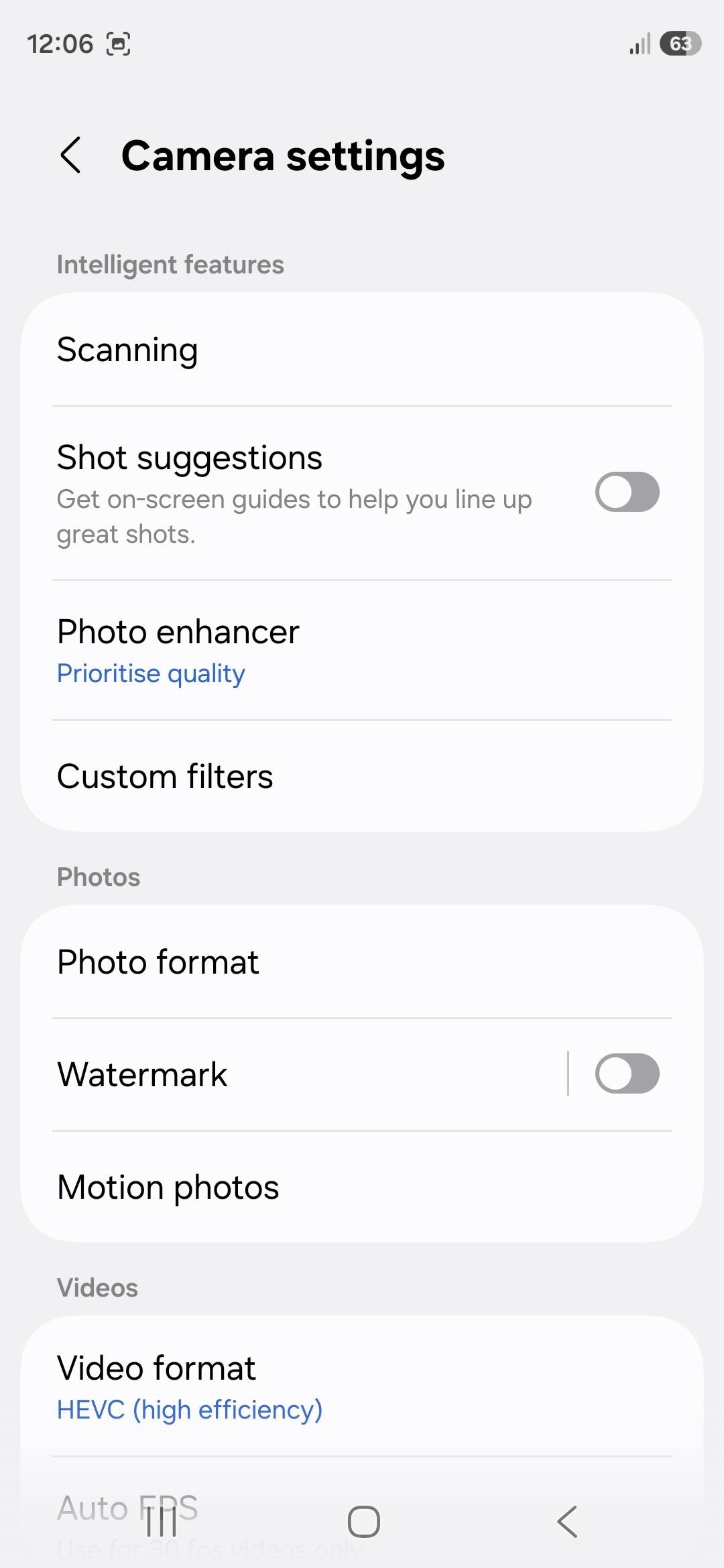Turn on the Watermark switch

tap(627, 1073)
